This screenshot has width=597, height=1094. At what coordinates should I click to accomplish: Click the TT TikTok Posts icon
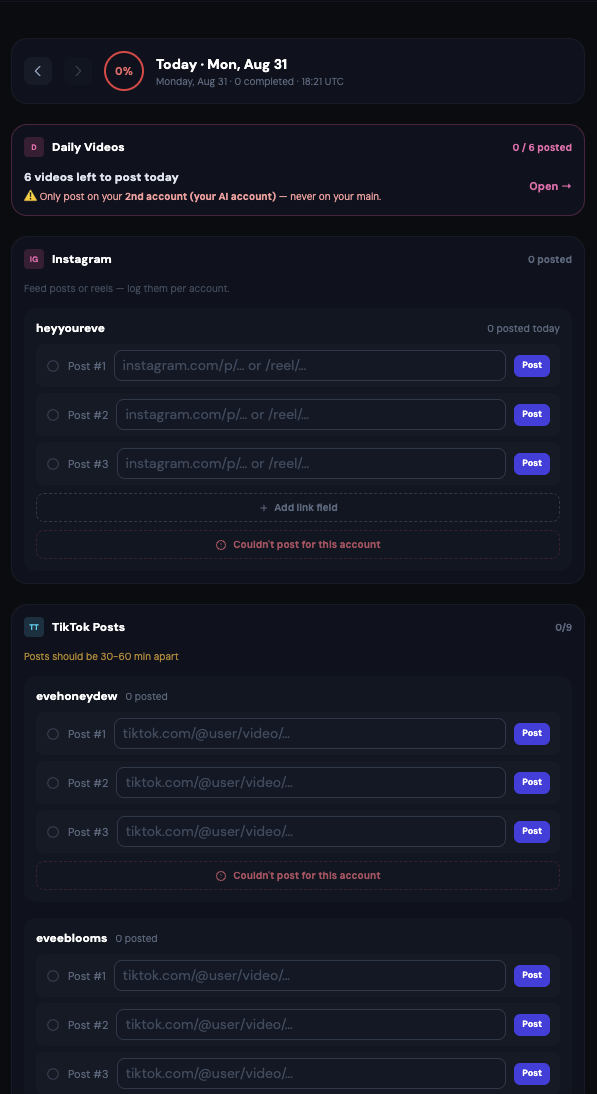click(x=33, y=627)
